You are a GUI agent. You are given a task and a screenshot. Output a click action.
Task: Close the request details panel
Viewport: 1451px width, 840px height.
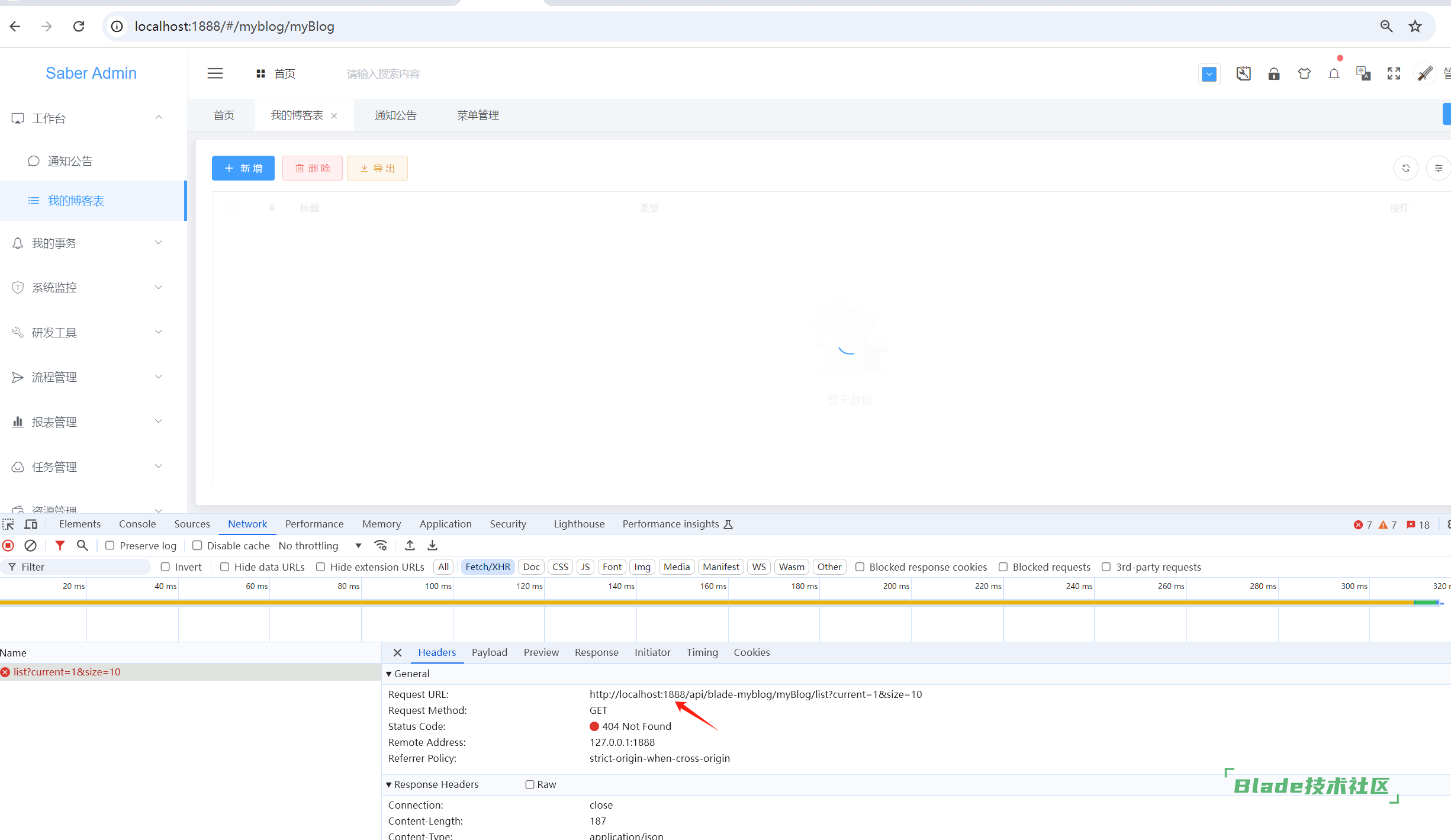[x=397, y=652]
